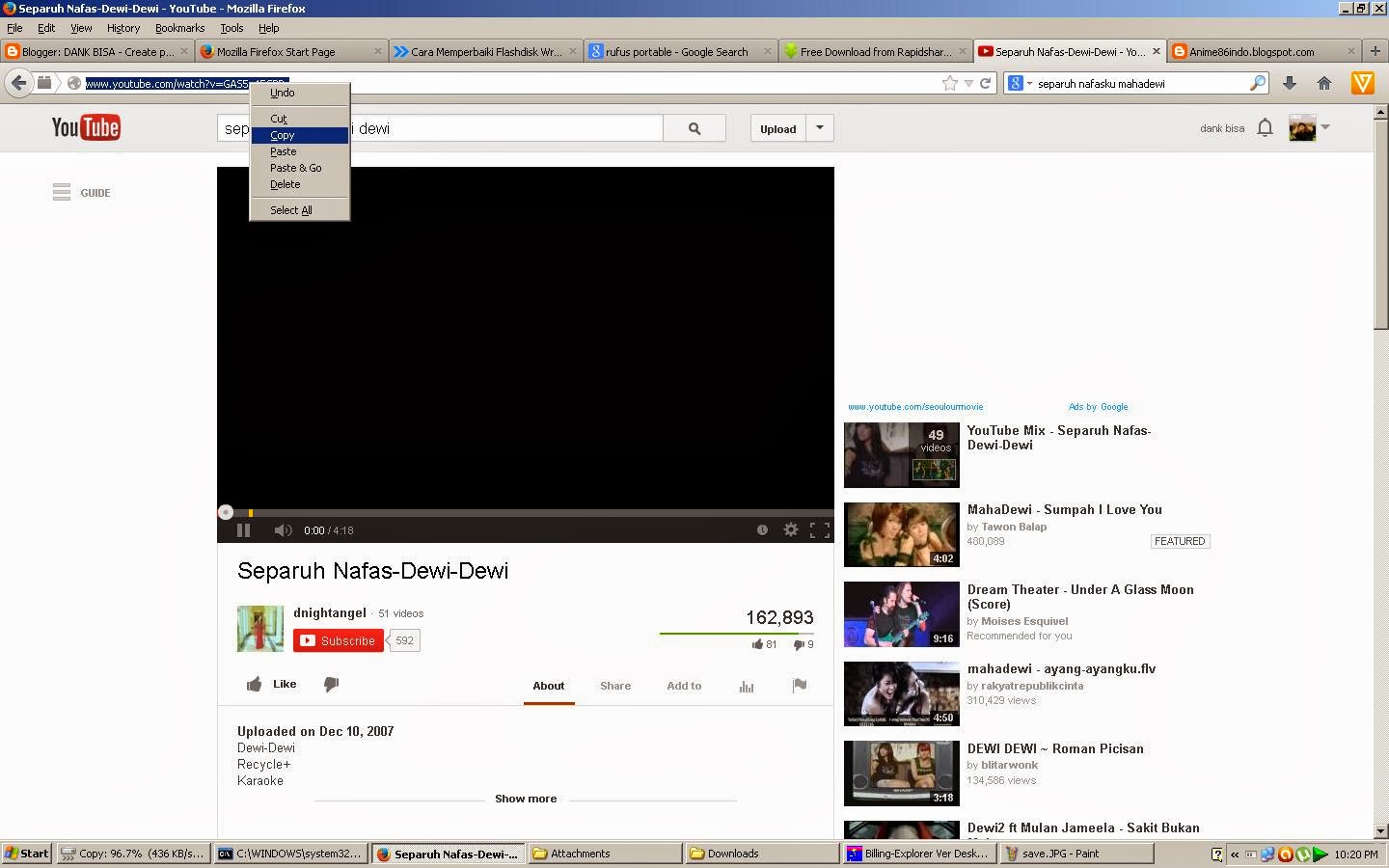The image size is (1389, 868).
Task: Switch to Anime86indo.blogspot.com tab
Action: 1264,51
